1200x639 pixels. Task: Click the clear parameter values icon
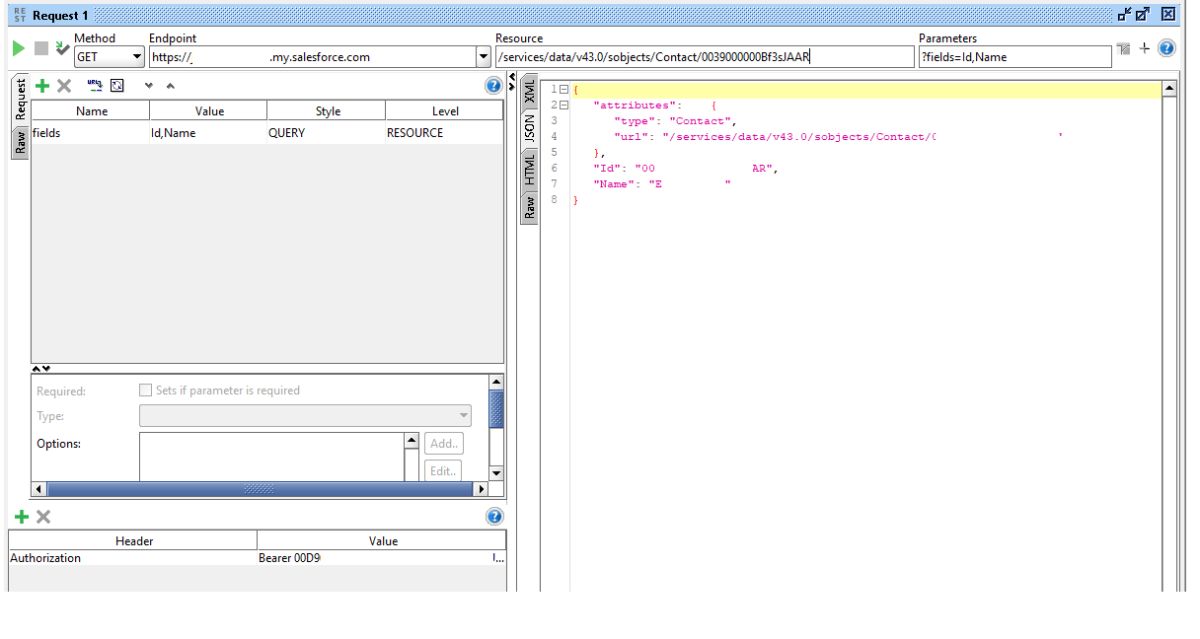click(x=116, y=86)
